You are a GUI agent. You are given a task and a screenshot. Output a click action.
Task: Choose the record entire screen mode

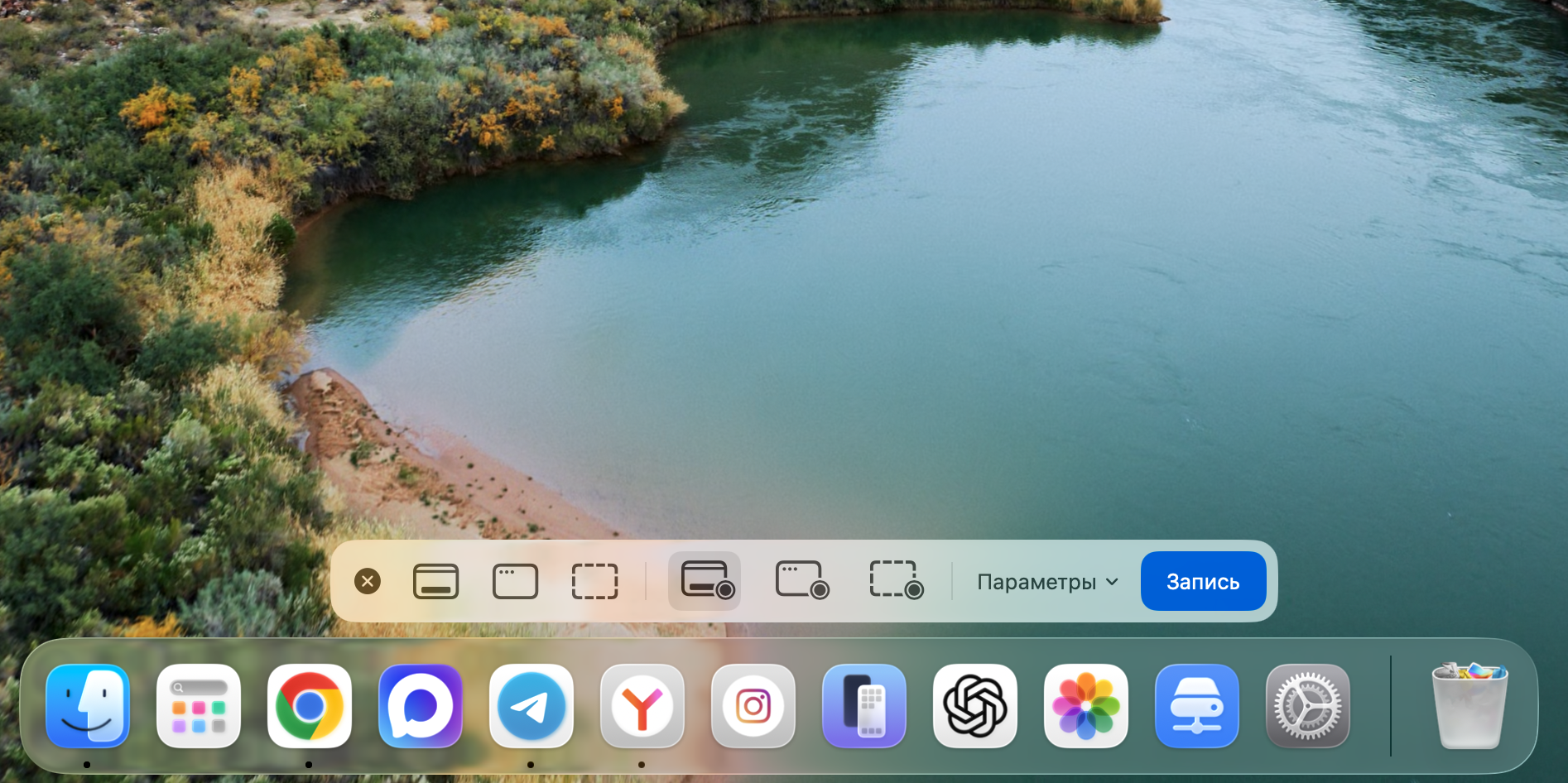click(705, 580)
